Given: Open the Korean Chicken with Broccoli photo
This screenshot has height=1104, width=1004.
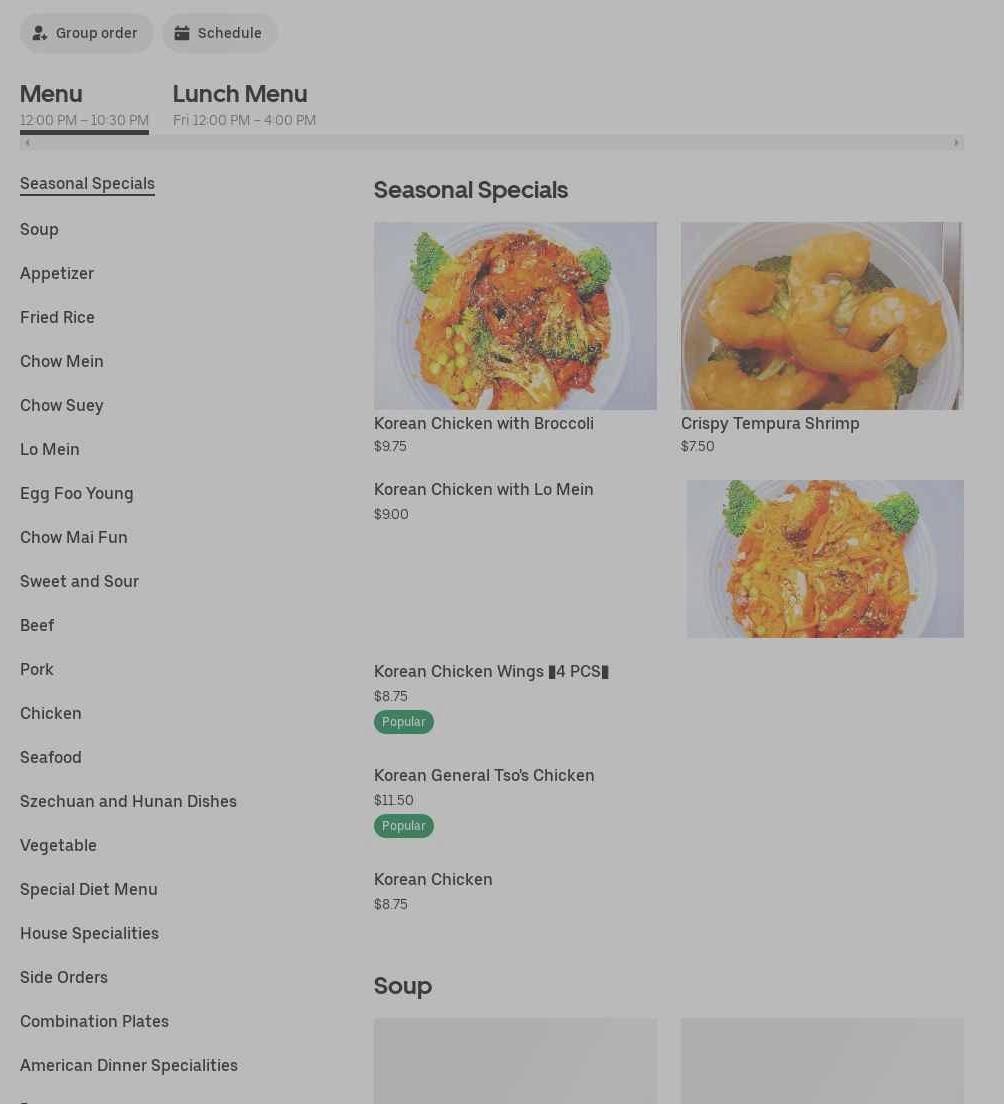Looking at the screenshot, I should click(515, 316).
